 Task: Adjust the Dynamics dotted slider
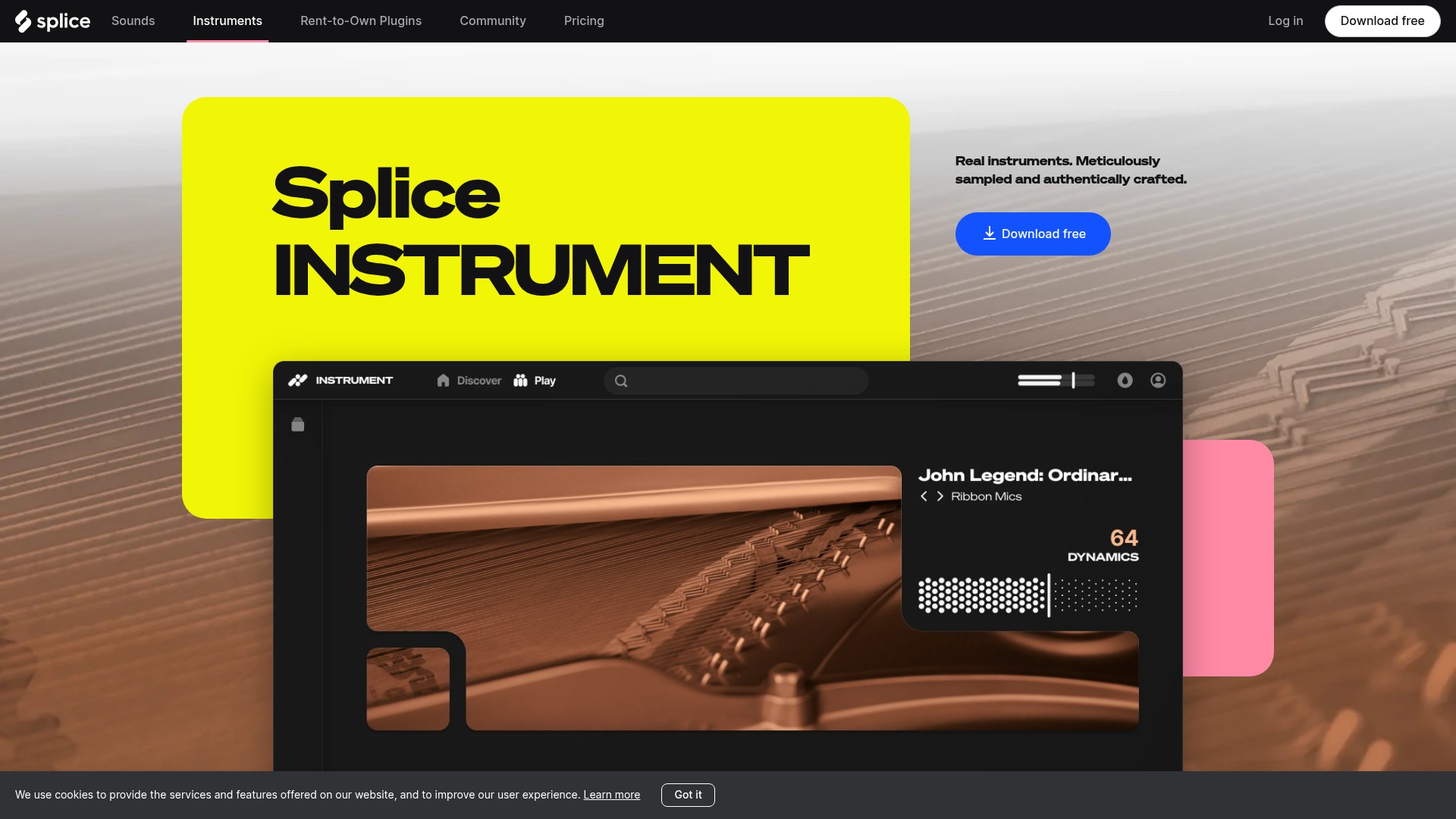pos(1028,595)
